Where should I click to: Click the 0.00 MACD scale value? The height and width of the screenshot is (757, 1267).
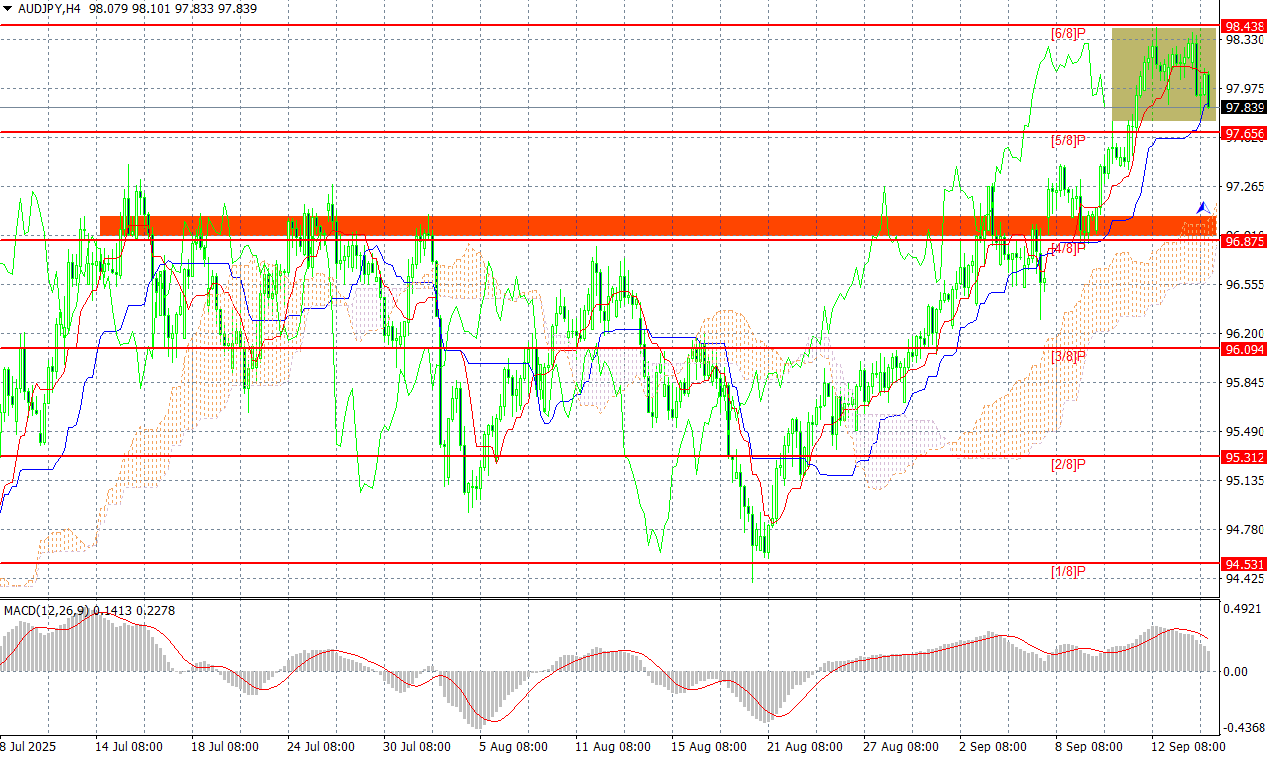pos(1236,671)
